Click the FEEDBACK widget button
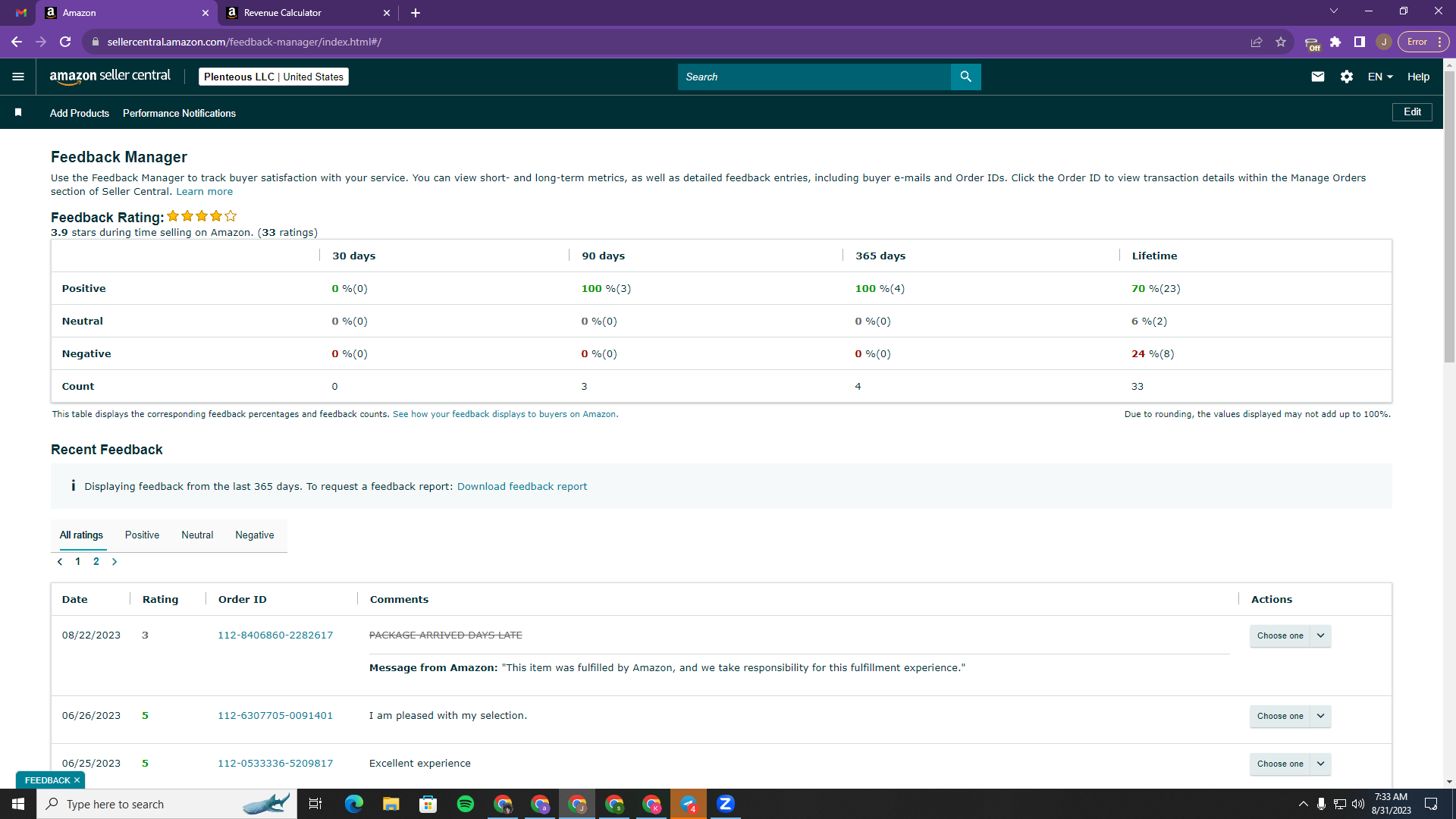Viewport: 1456px width, 819px height. click(x=47, y=780)
